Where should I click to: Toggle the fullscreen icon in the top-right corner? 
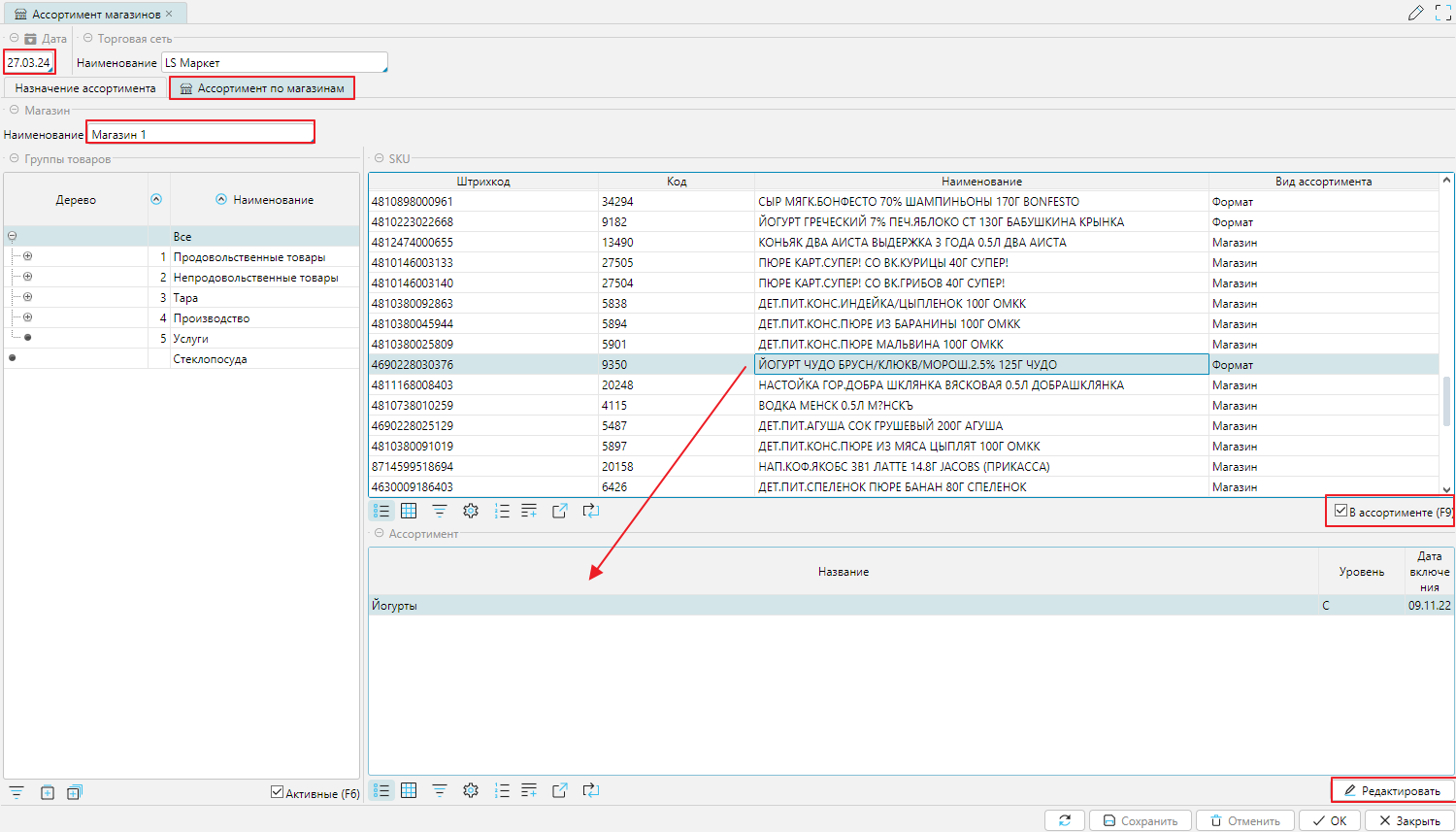[1443, 14]
